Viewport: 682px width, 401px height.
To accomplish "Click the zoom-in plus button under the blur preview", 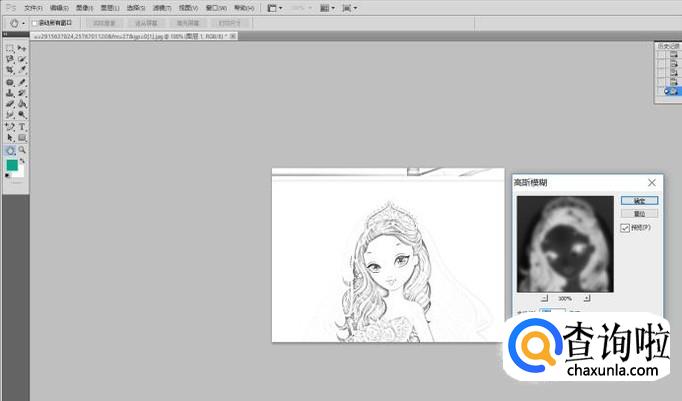I will pyautogui.click(x=587, y=298).
